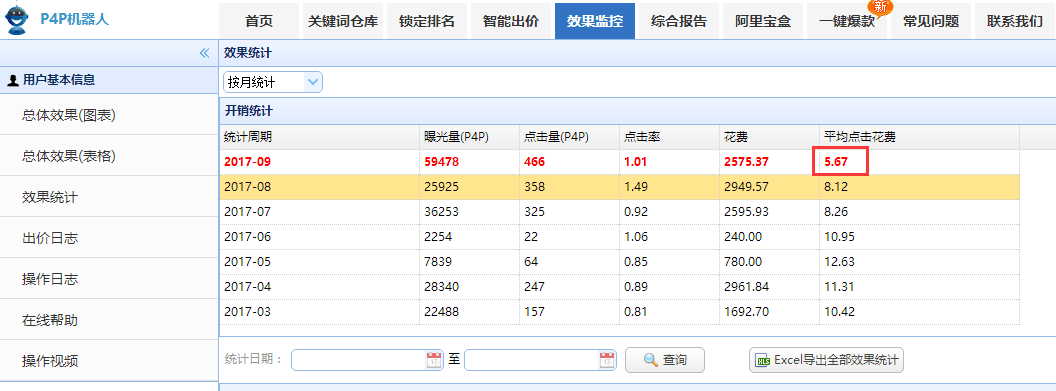Screen dimensions: 1056x391
Task: Sort by the 花费 column header
Action: 768,137
